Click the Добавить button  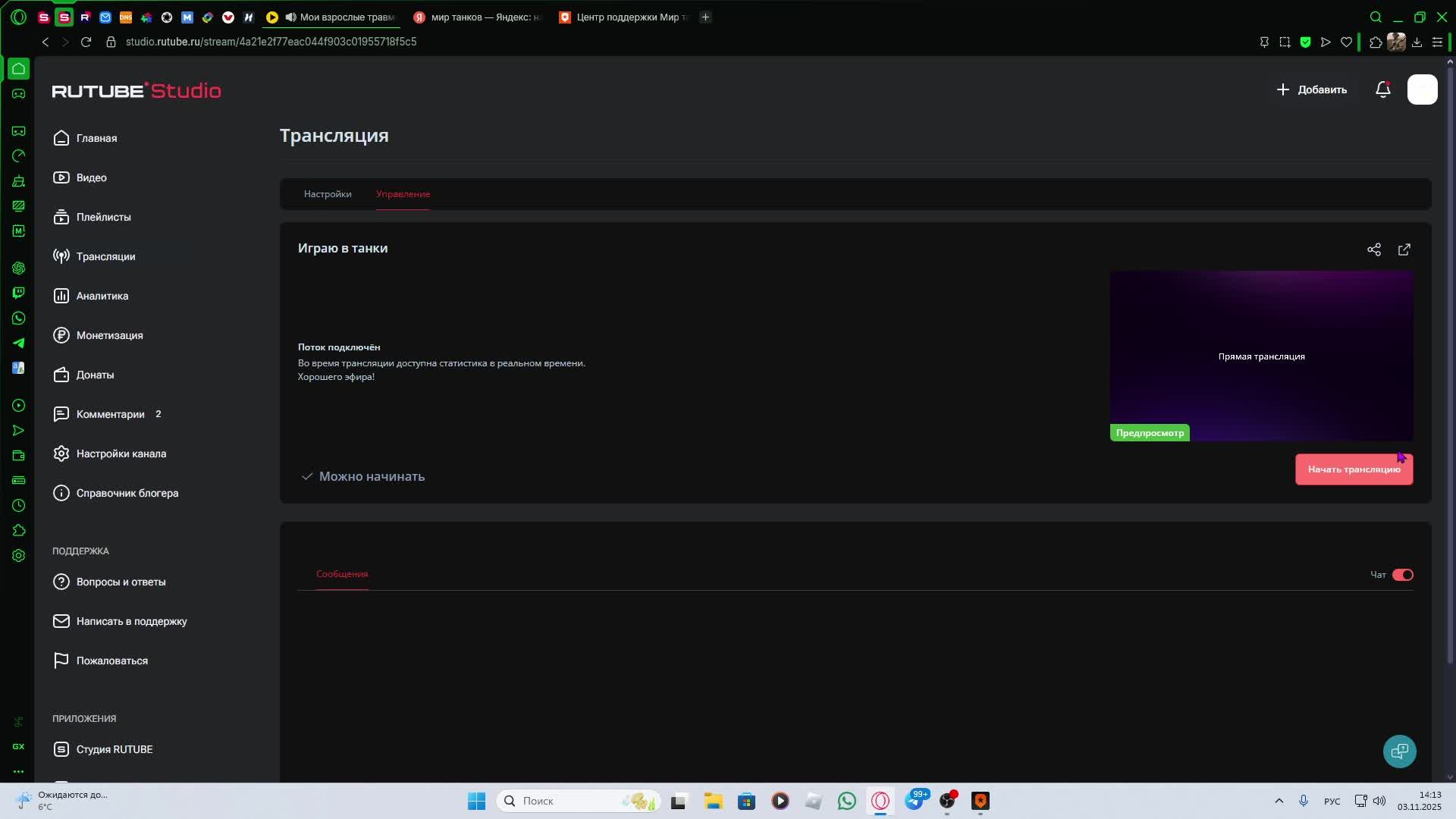tap(1312, 89)
